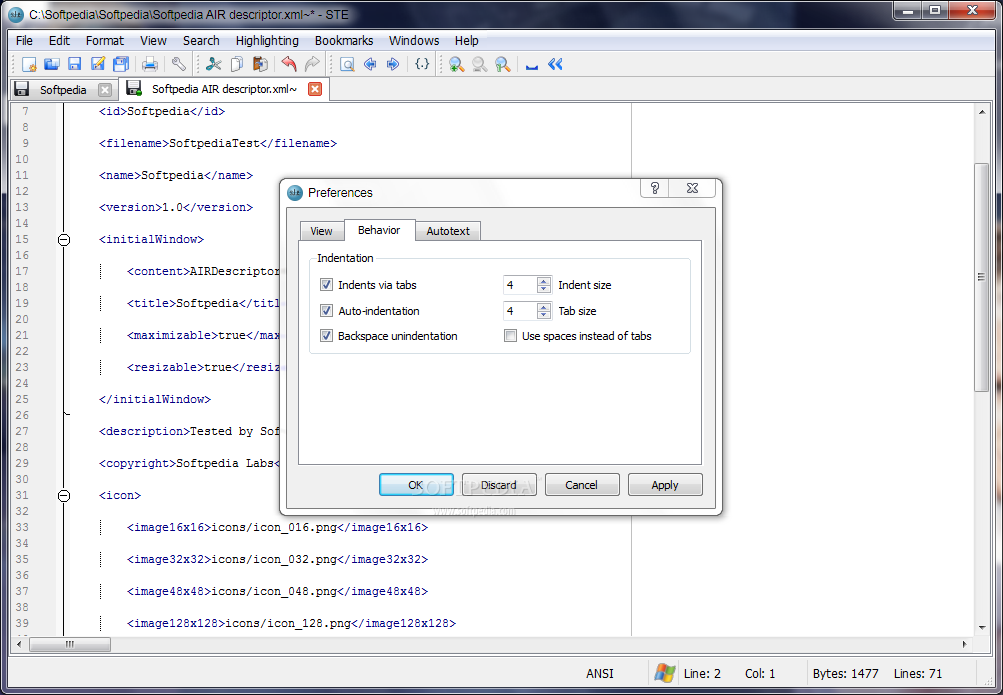The height and width of the screenshot is (695, 1003).
Task: Click the horizontal scrollbar right arrow
Action: tap(965, 644)
